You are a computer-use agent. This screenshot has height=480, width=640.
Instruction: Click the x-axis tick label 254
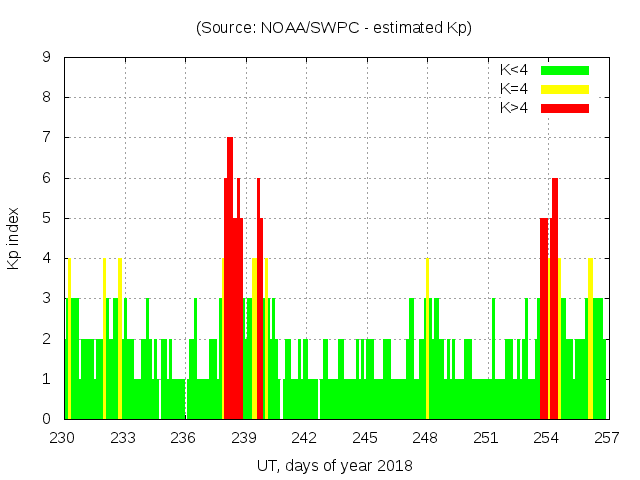pos(546,438)
